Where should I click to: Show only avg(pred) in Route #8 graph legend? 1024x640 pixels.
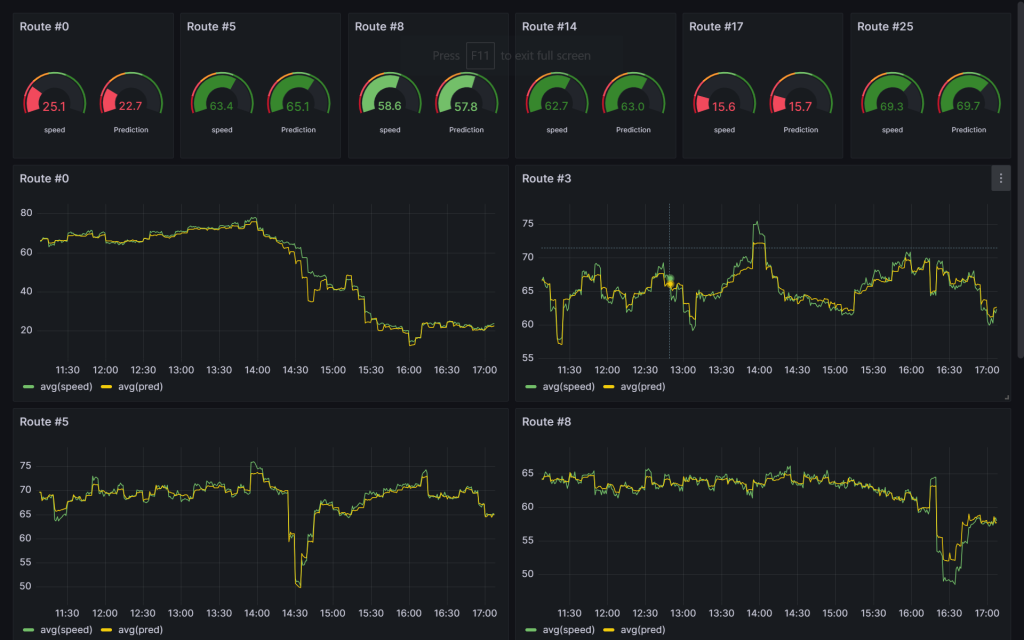tap(641, 630)
